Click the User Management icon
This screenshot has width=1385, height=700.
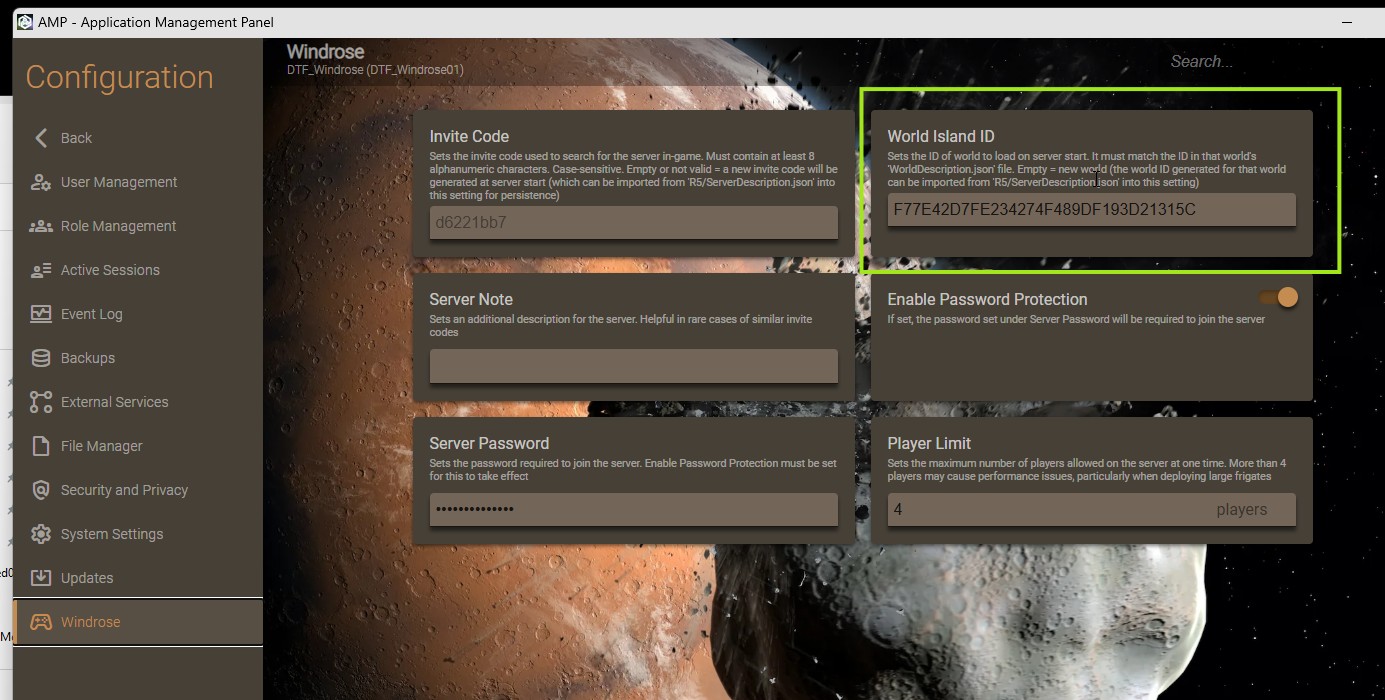click(41, 182)
